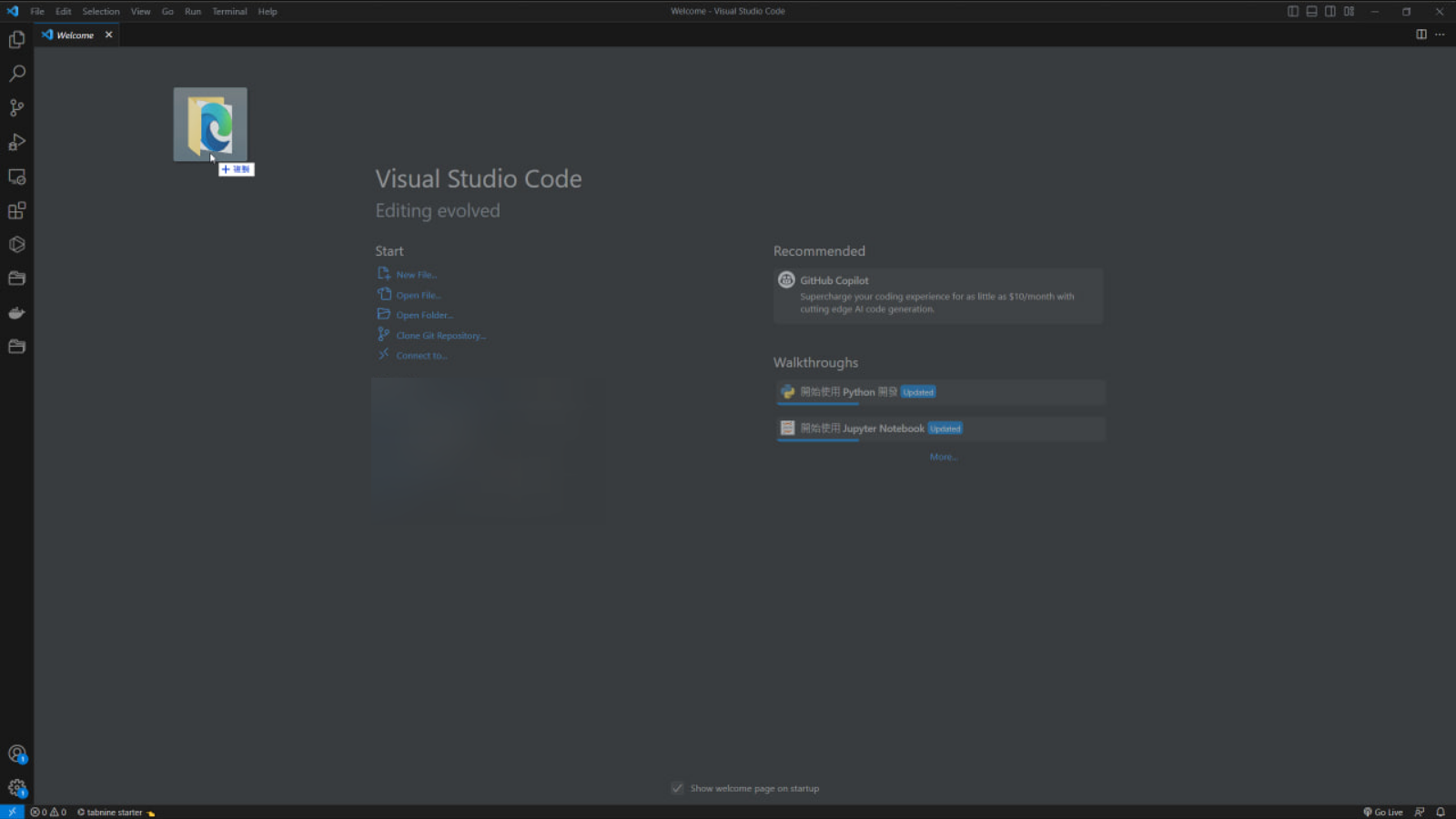The width and height of the screenshot is (1456, 819).
Task: Open the Edit menu
Action: coord(63,11)
